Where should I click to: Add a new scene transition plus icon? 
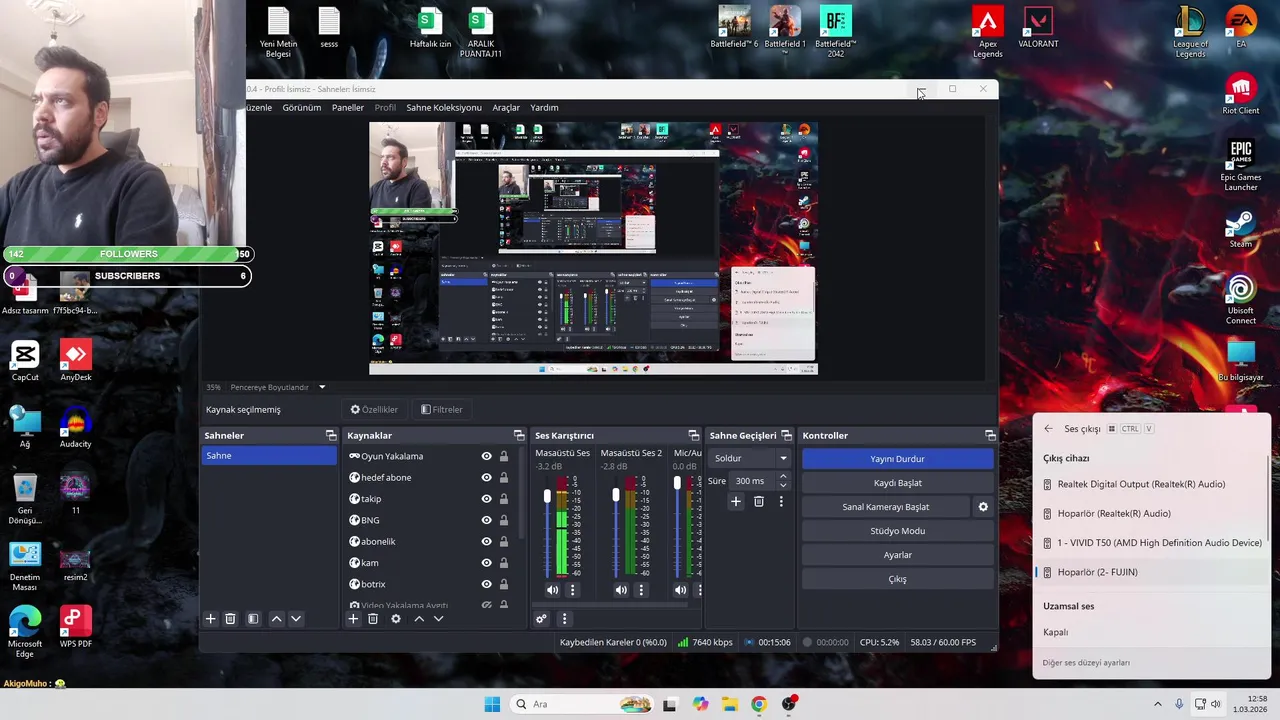pos(736,501)
